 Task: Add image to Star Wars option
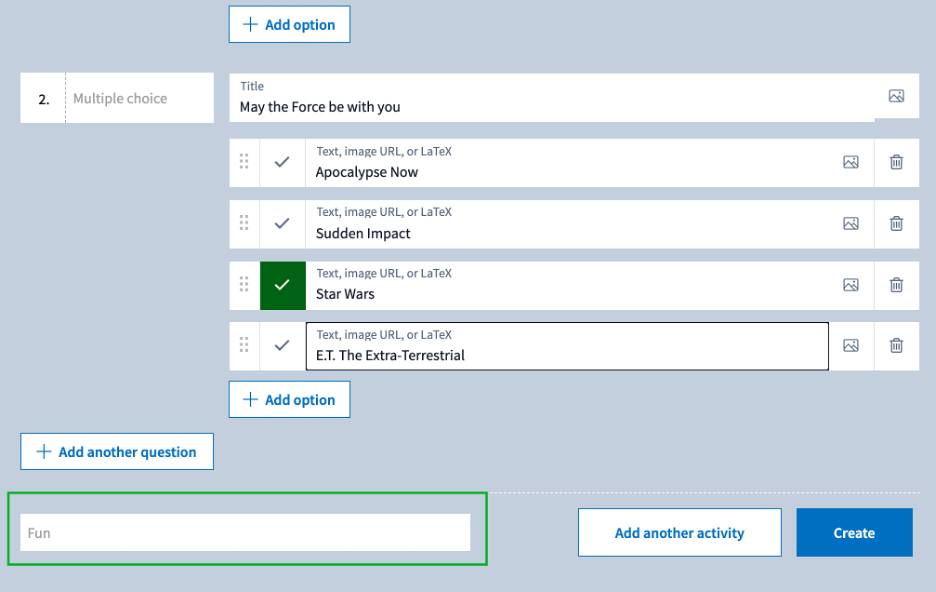tap(851, 285)
